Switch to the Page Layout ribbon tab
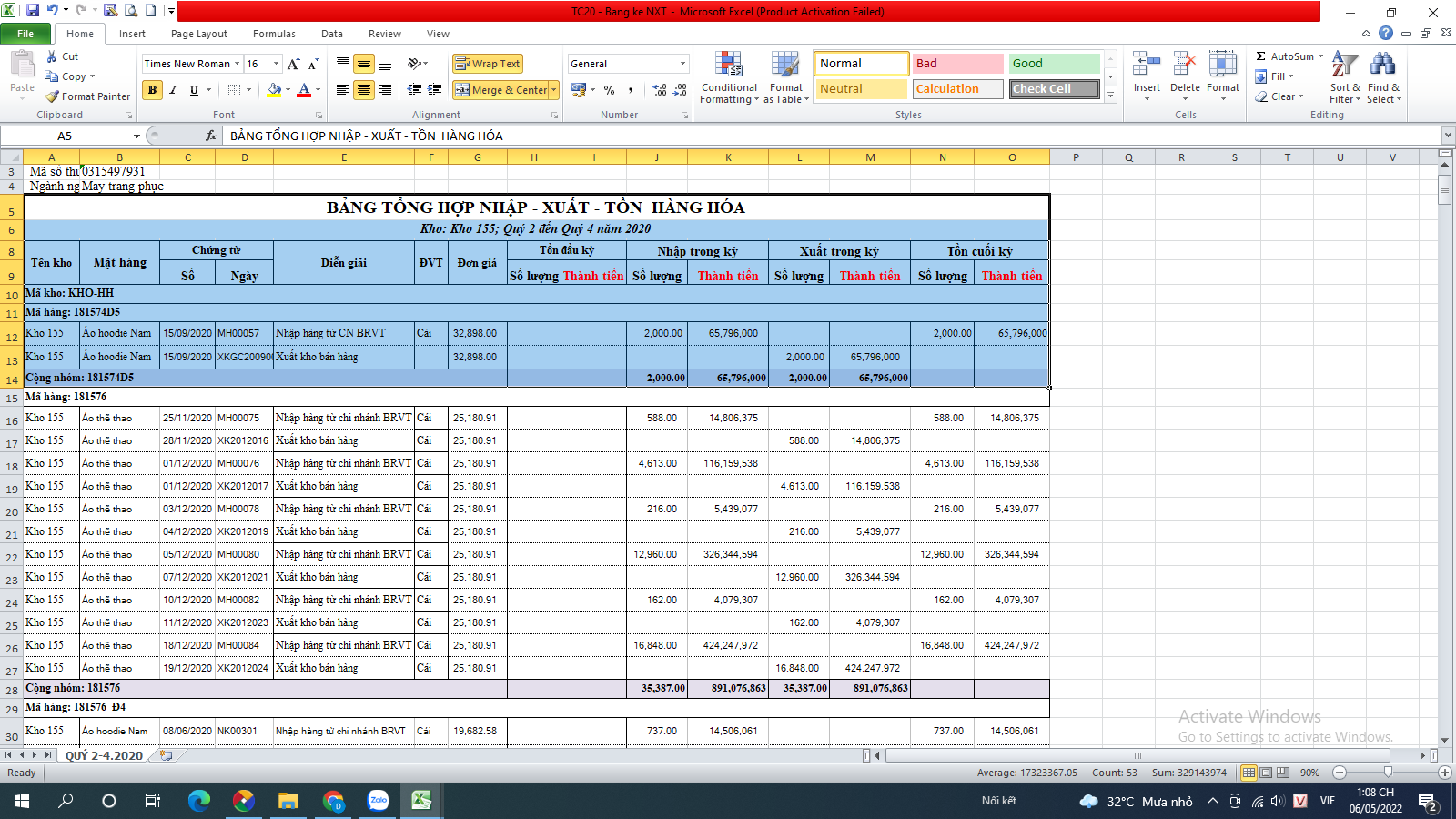This screenshot has height=819, width=1456. (x=199, y=34)
